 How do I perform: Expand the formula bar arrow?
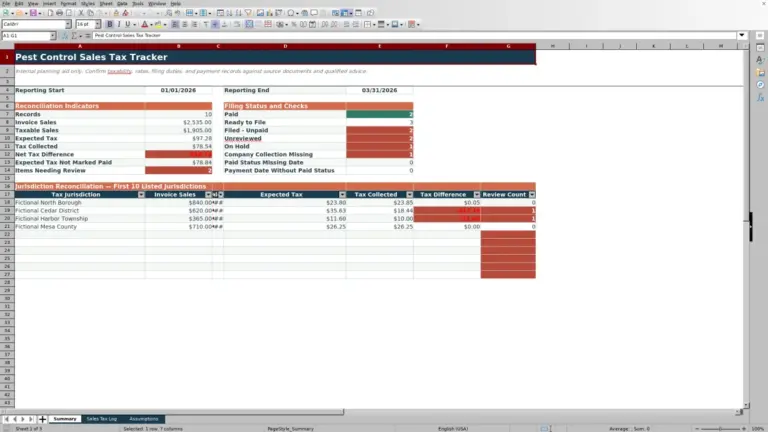pos(742,35)
